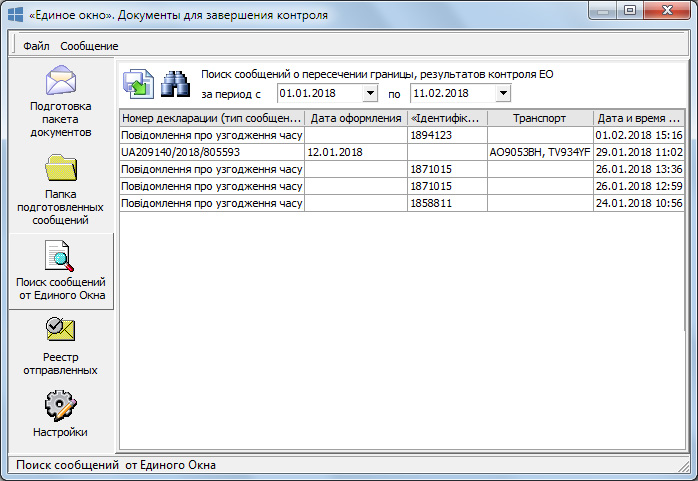698x481 pixels.
Task: Expand the end date 11.02.2018 dropdown
Action: click(x=502, y=93)
